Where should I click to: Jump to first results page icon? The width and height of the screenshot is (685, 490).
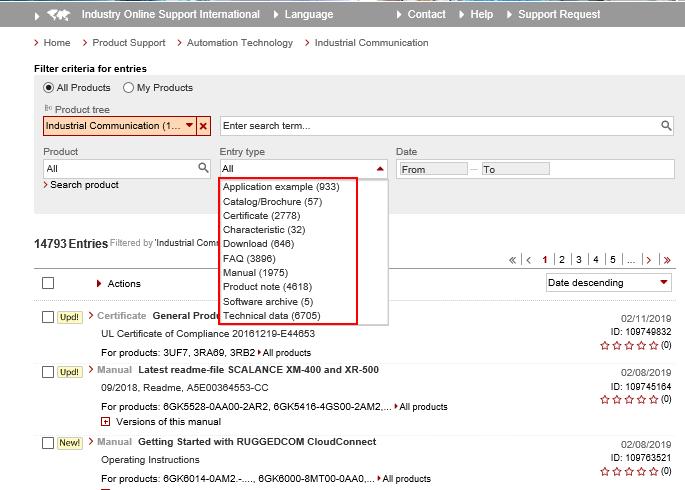tap(512, 260)
